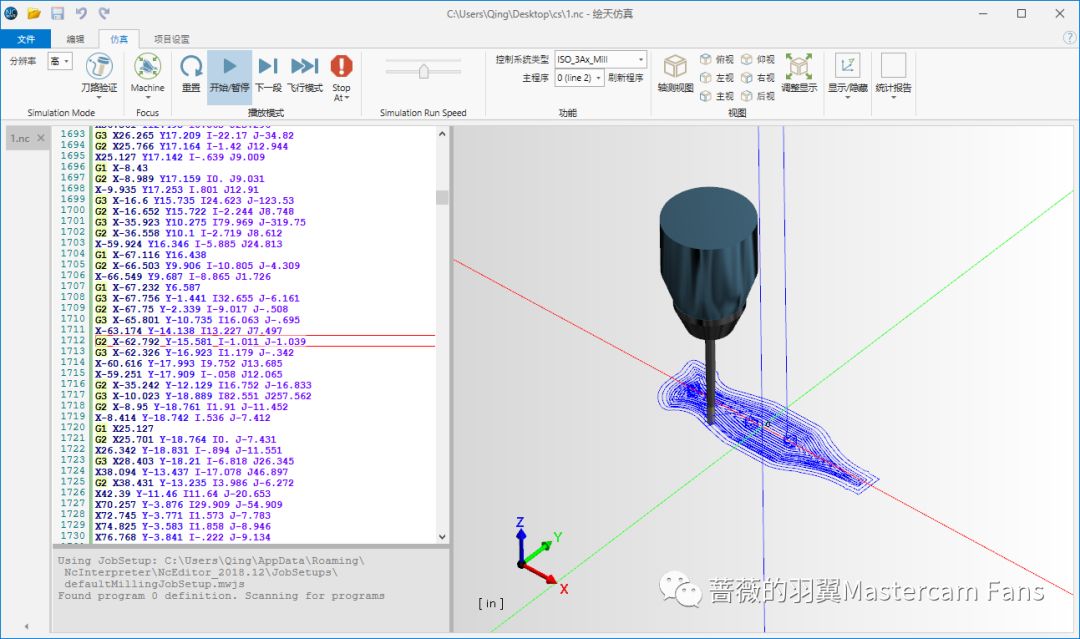Image resolution: width=1080 pixels, height=639 pixels.
Task: Click the [ in ] units label
Action: [x=490, y=603]
